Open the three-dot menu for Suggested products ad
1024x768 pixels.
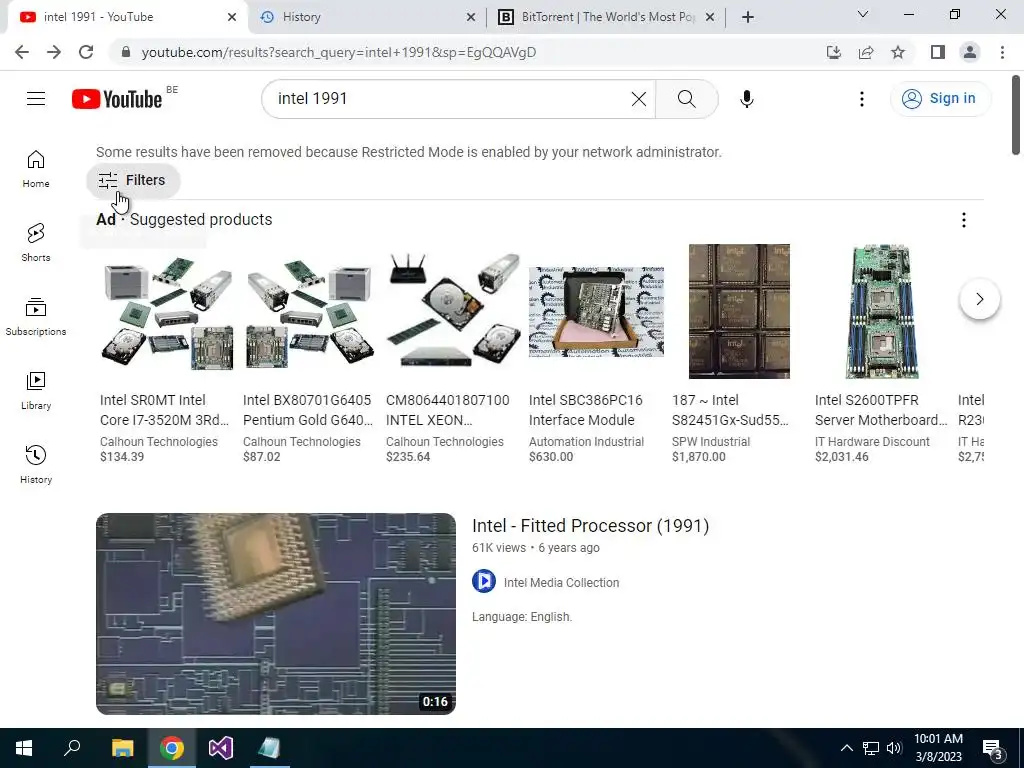click(964, 220)
